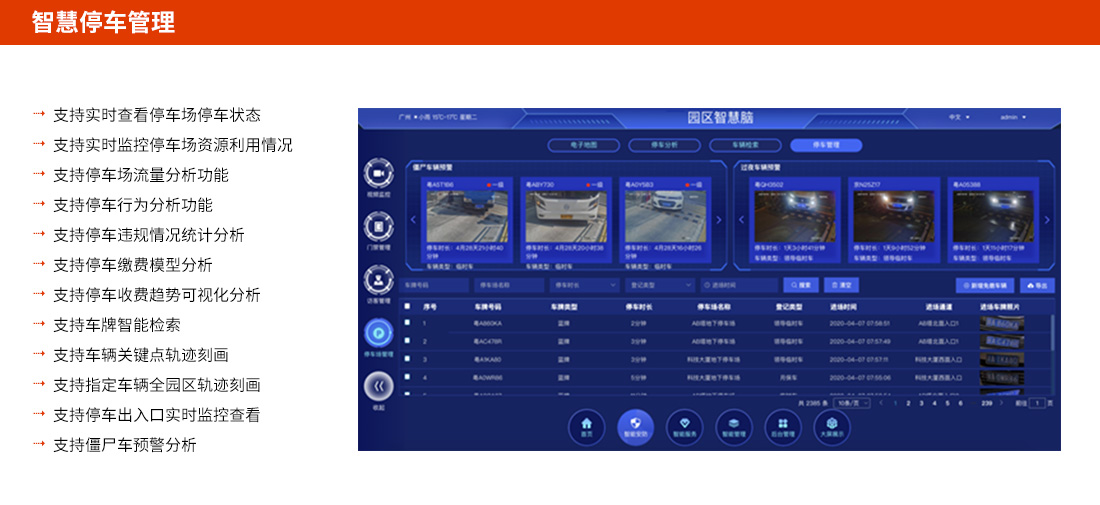Open the 访客管理 visitor management sidebar icon
The height and width of the screenshot is (505, 1100).
[x=378, y=280]
